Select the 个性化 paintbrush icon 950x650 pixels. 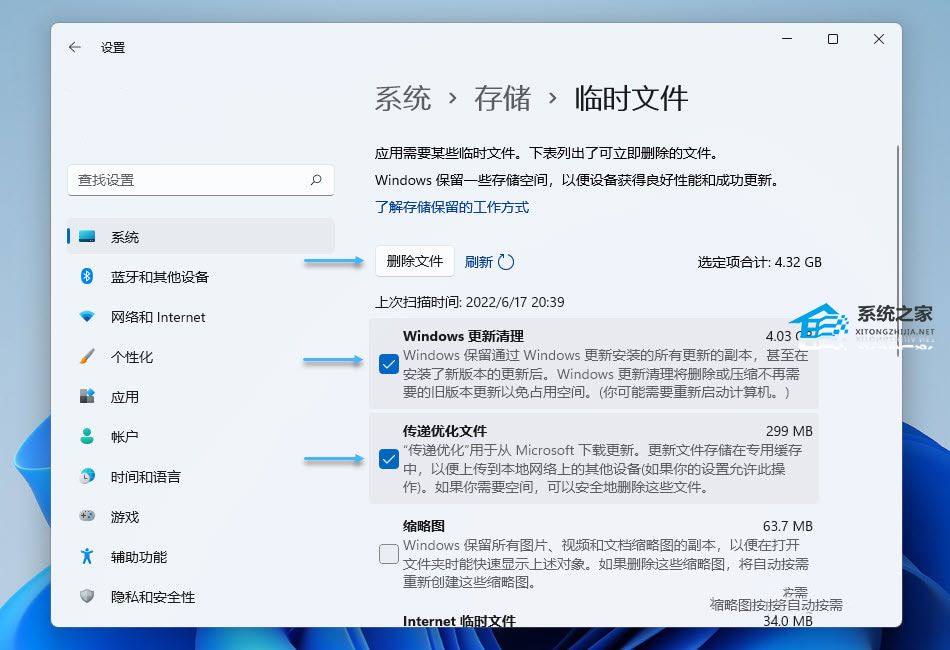point(87,357)
